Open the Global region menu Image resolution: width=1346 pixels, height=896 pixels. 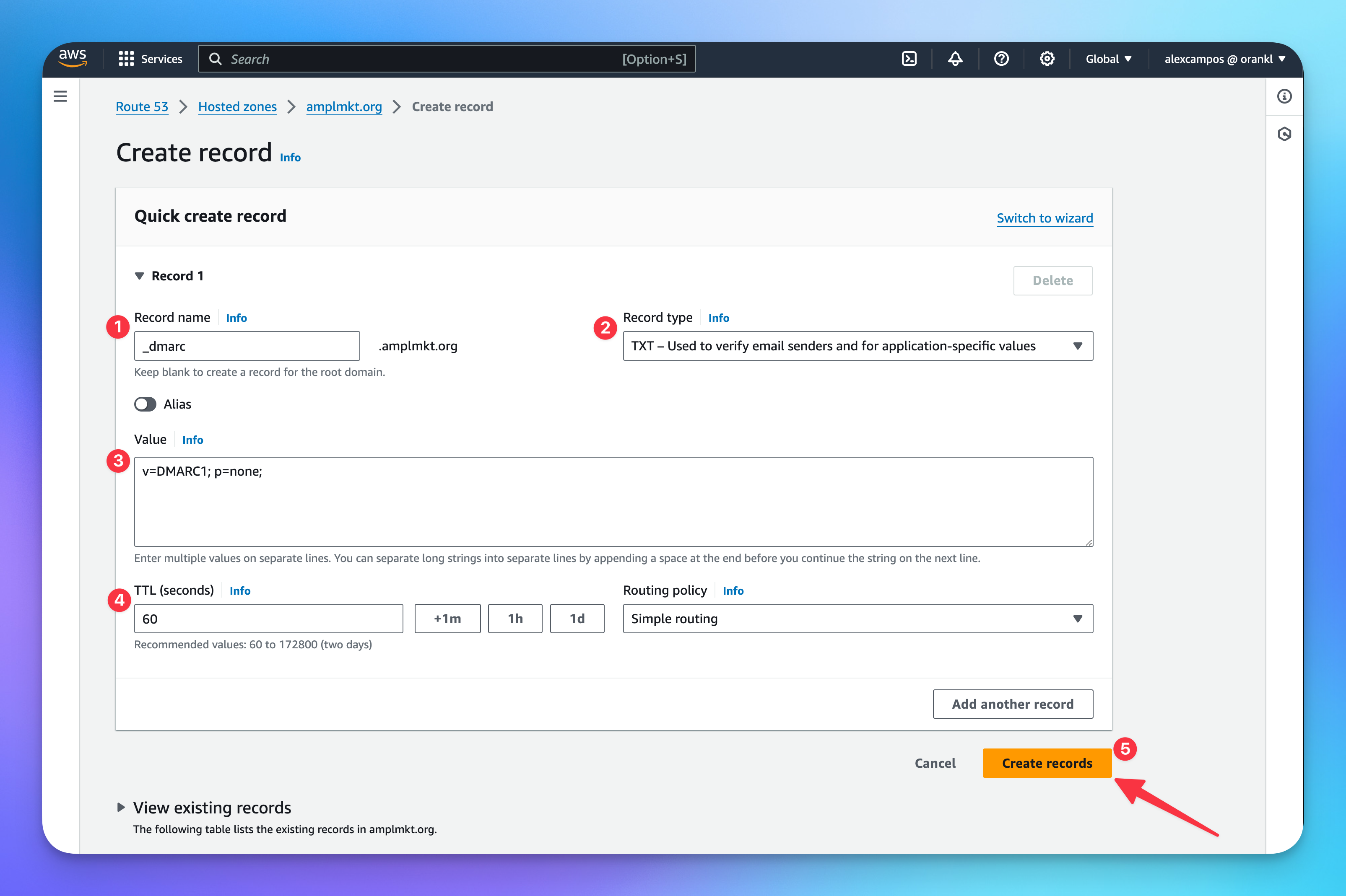point(1107,59)
